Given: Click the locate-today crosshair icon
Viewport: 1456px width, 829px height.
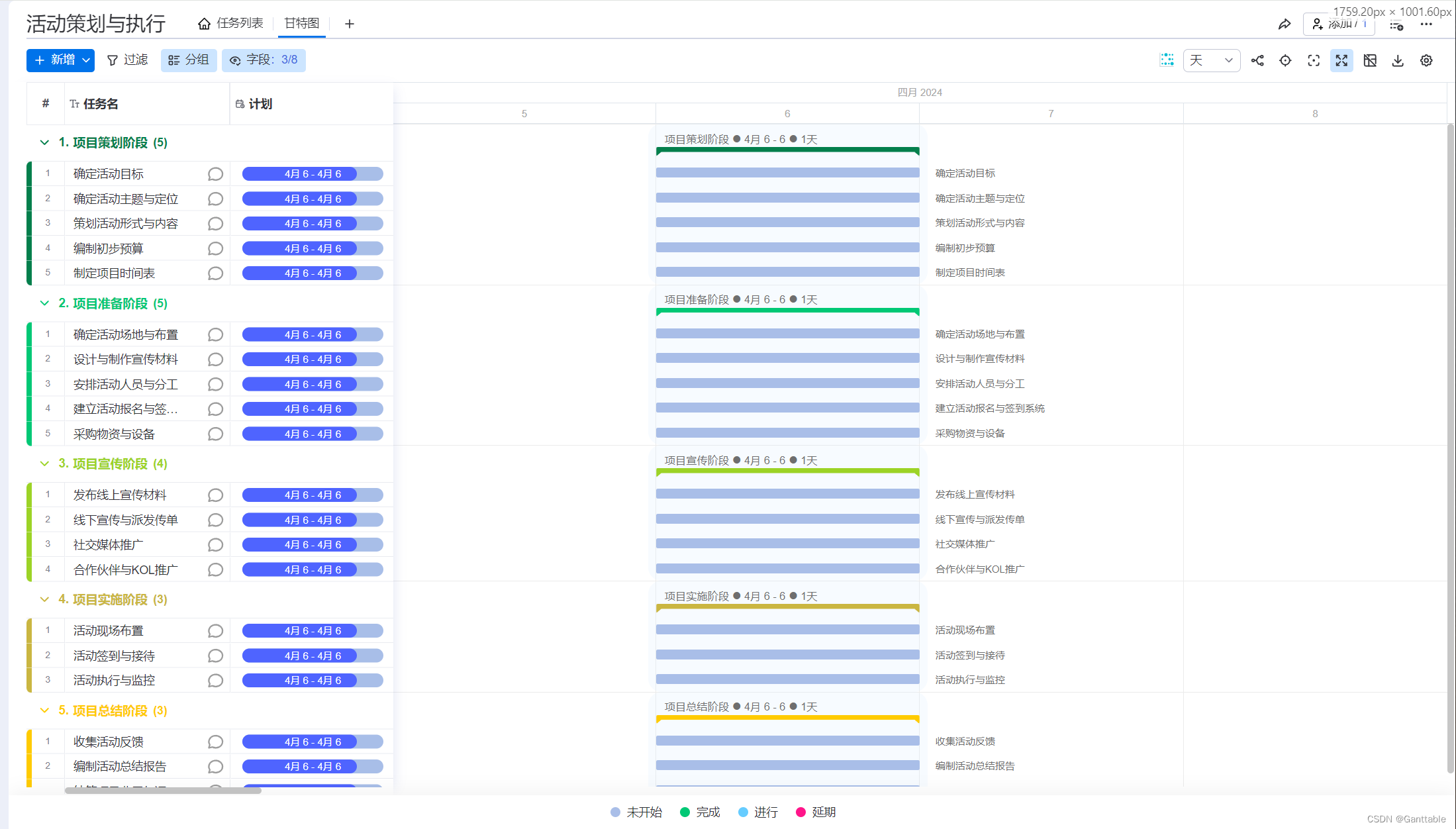Looking at the screenshot, I should pyautogui.click(x=1285, y=60).
